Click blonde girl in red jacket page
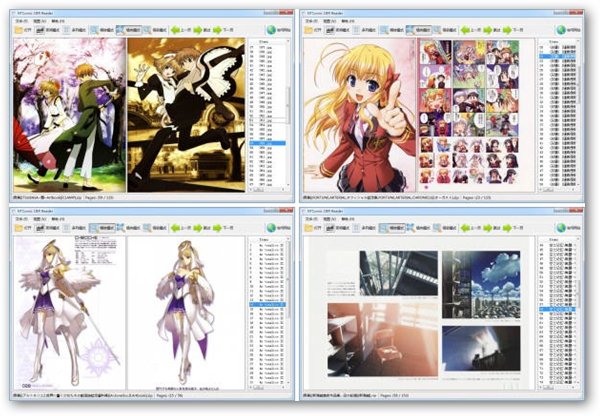This screenshot has height=416, width=600. pyautogui.click(x=359, y=115)
